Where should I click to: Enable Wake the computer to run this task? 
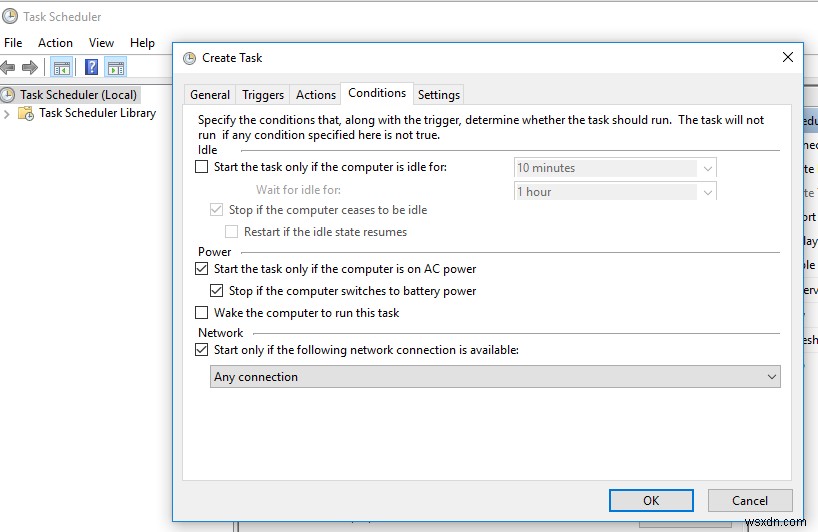(x=201, y=312)
